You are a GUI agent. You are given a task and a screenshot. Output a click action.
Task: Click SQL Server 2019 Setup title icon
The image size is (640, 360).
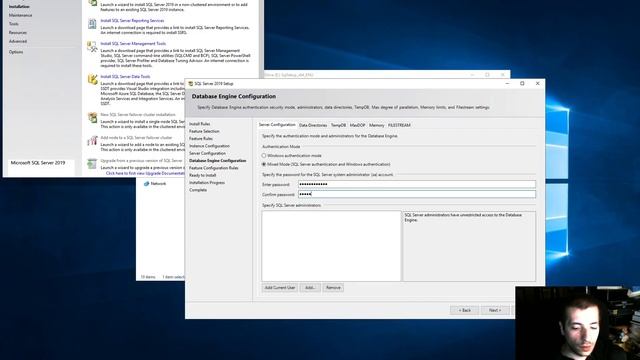click(x=191, y=83)
